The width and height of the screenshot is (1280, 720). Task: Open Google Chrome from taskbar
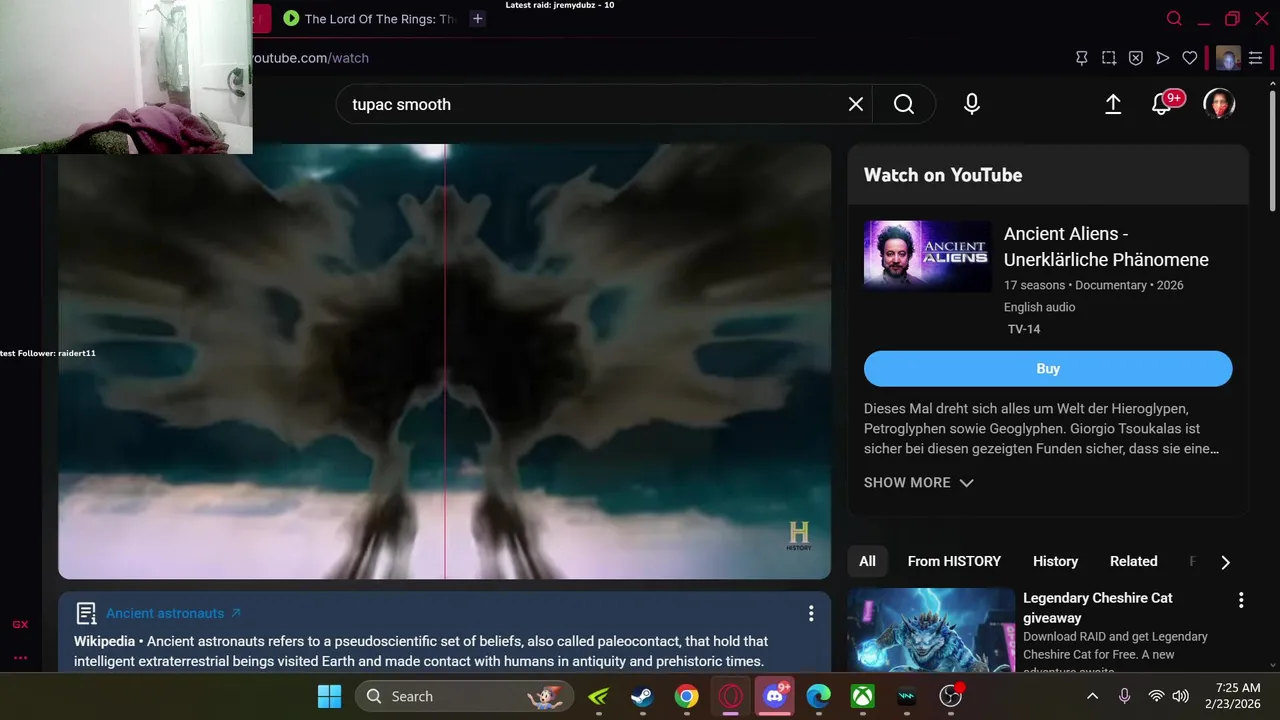point(686,696)
